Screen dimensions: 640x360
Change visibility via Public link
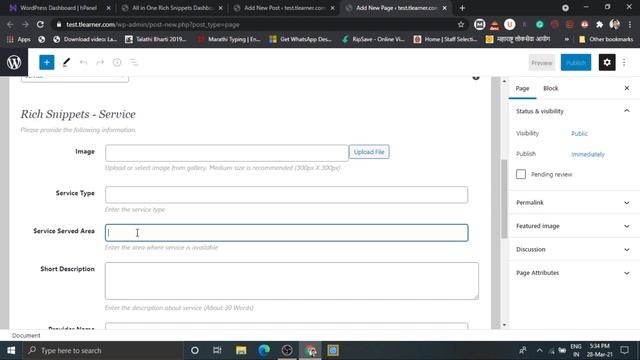(x=579, y=133)
